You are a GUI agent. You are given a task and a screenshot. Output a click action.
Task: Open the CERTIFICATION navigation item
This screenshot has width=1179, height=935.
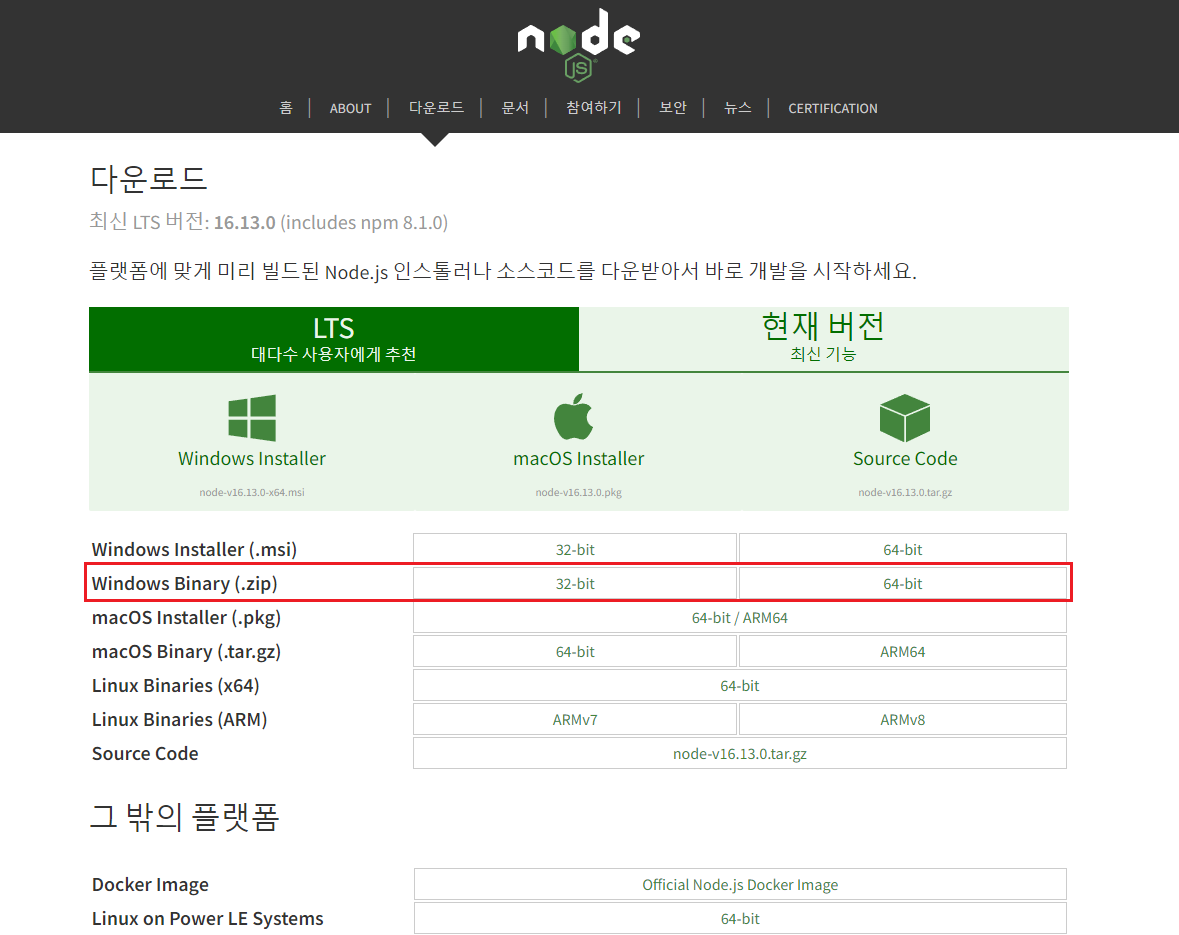pyautogui.click(x=832, y=108)
